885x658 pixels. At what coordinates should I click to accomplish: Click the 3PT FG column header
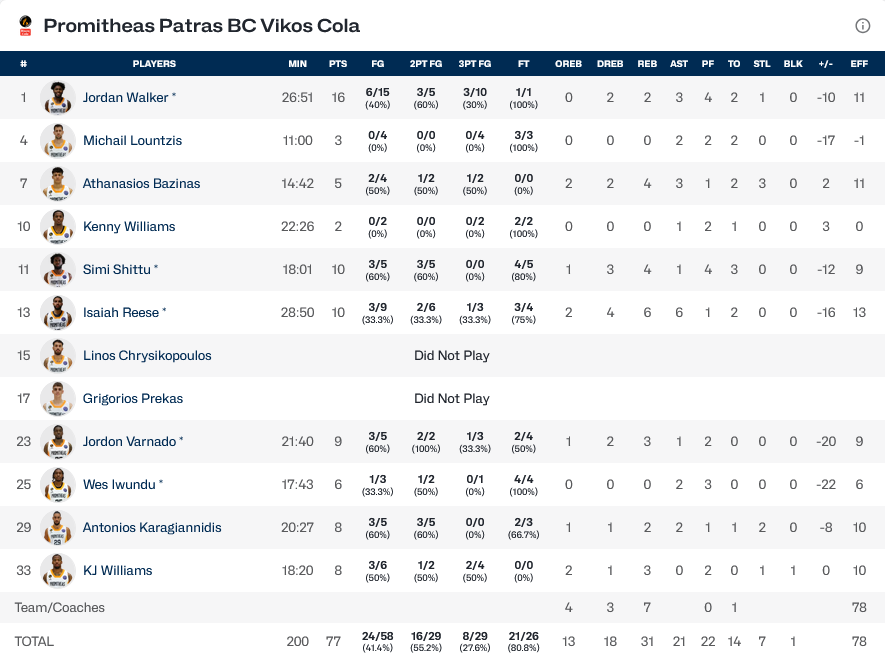coord(474,64)
